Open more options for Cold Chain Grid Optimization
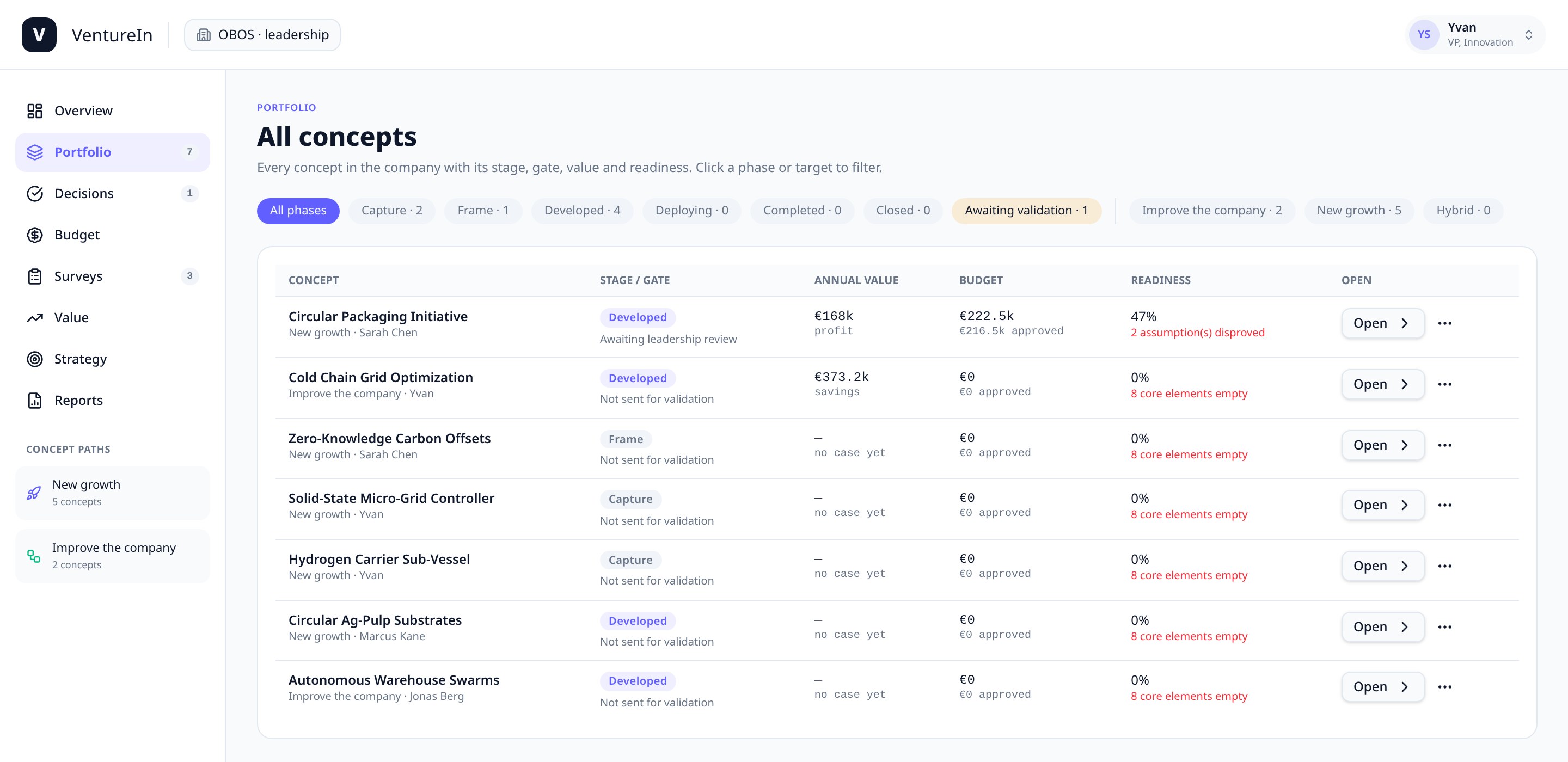The height and width of the screenshot is (762, 1568). 1444,384
